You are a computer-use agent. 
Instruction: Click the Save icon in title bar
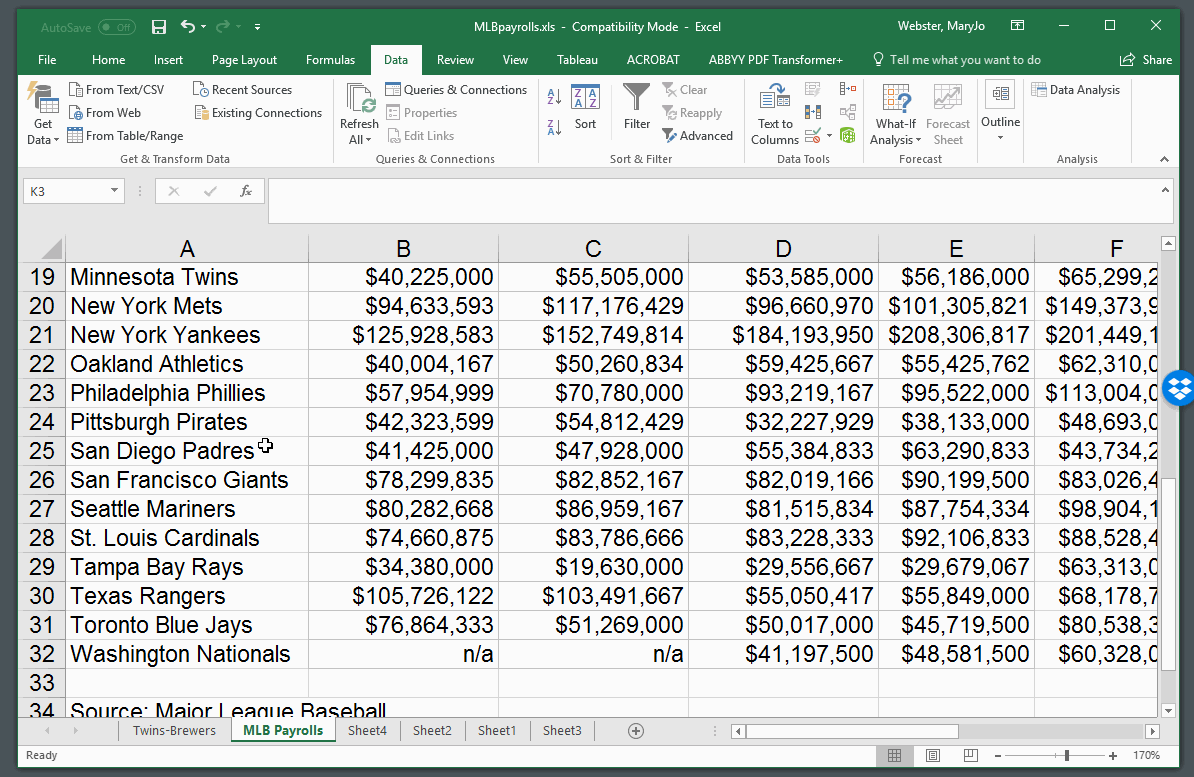pos(158,27)
